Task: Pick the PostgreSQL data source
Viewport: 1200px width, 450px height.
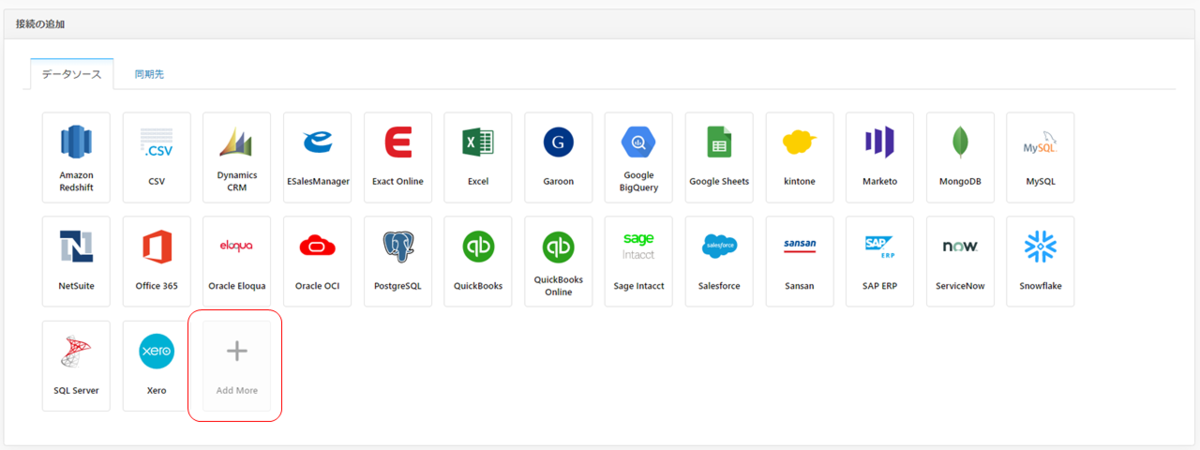Action: point(398,261)
